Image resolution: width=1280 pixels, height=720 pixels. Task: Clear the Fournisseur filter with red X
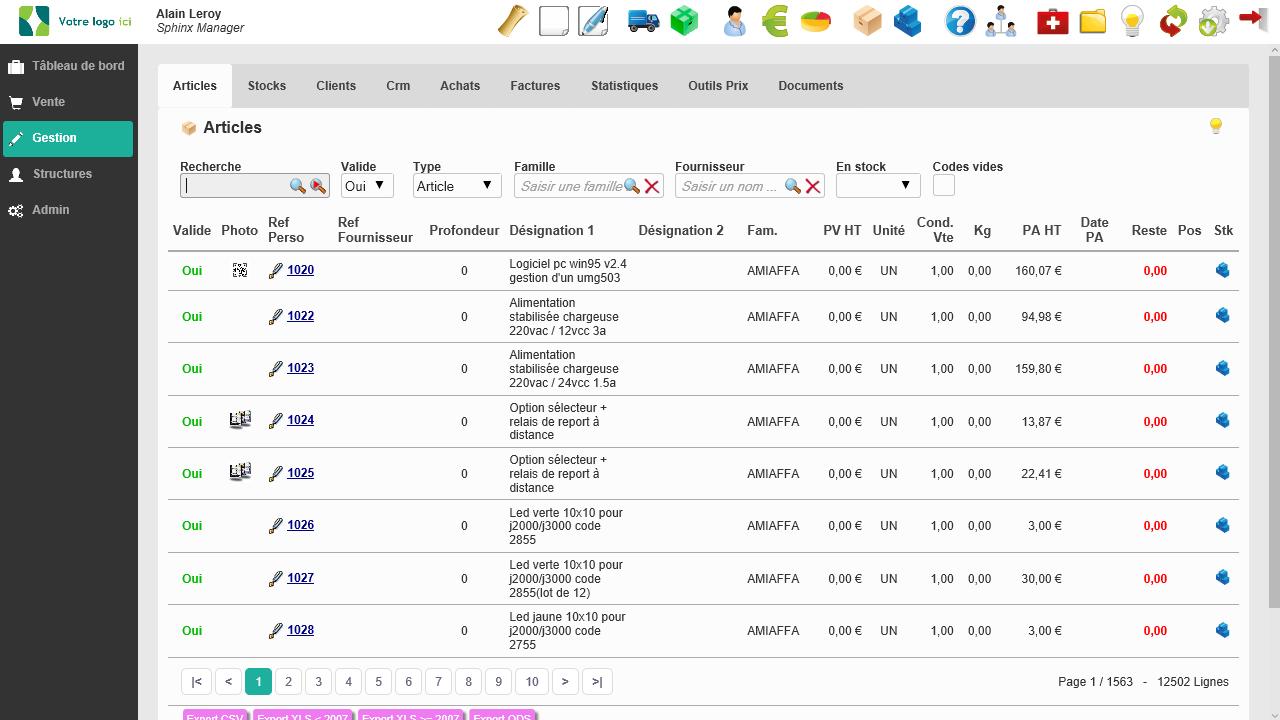pyautogui.click(x=813, y=186)
